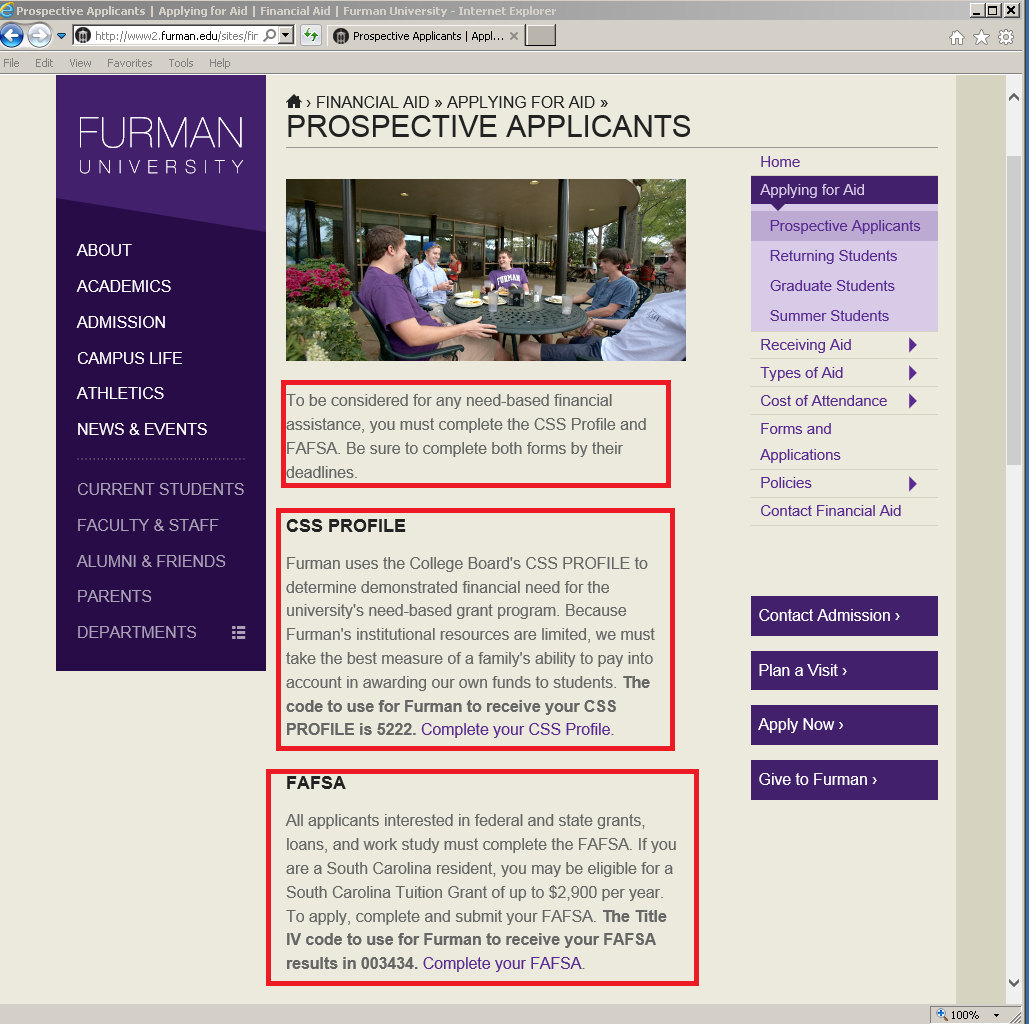
Task: Expand the Types of Aid submenu arrow
Action: click(912, 373)
